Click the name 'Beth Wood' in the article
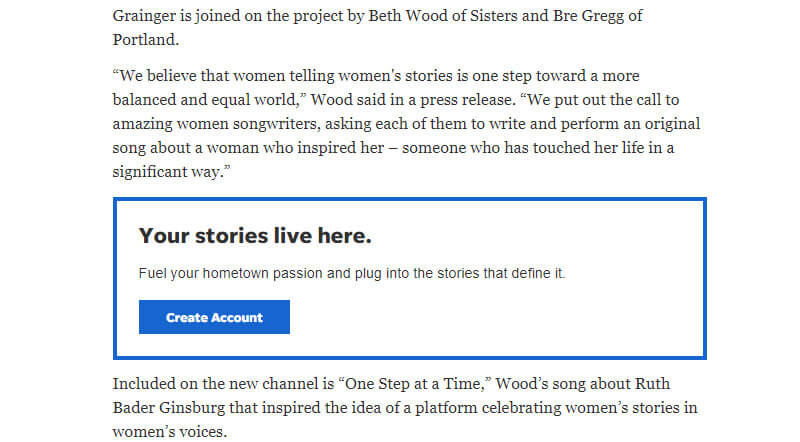The height and width of the screenshot is (442, 800). click(408, 16)
